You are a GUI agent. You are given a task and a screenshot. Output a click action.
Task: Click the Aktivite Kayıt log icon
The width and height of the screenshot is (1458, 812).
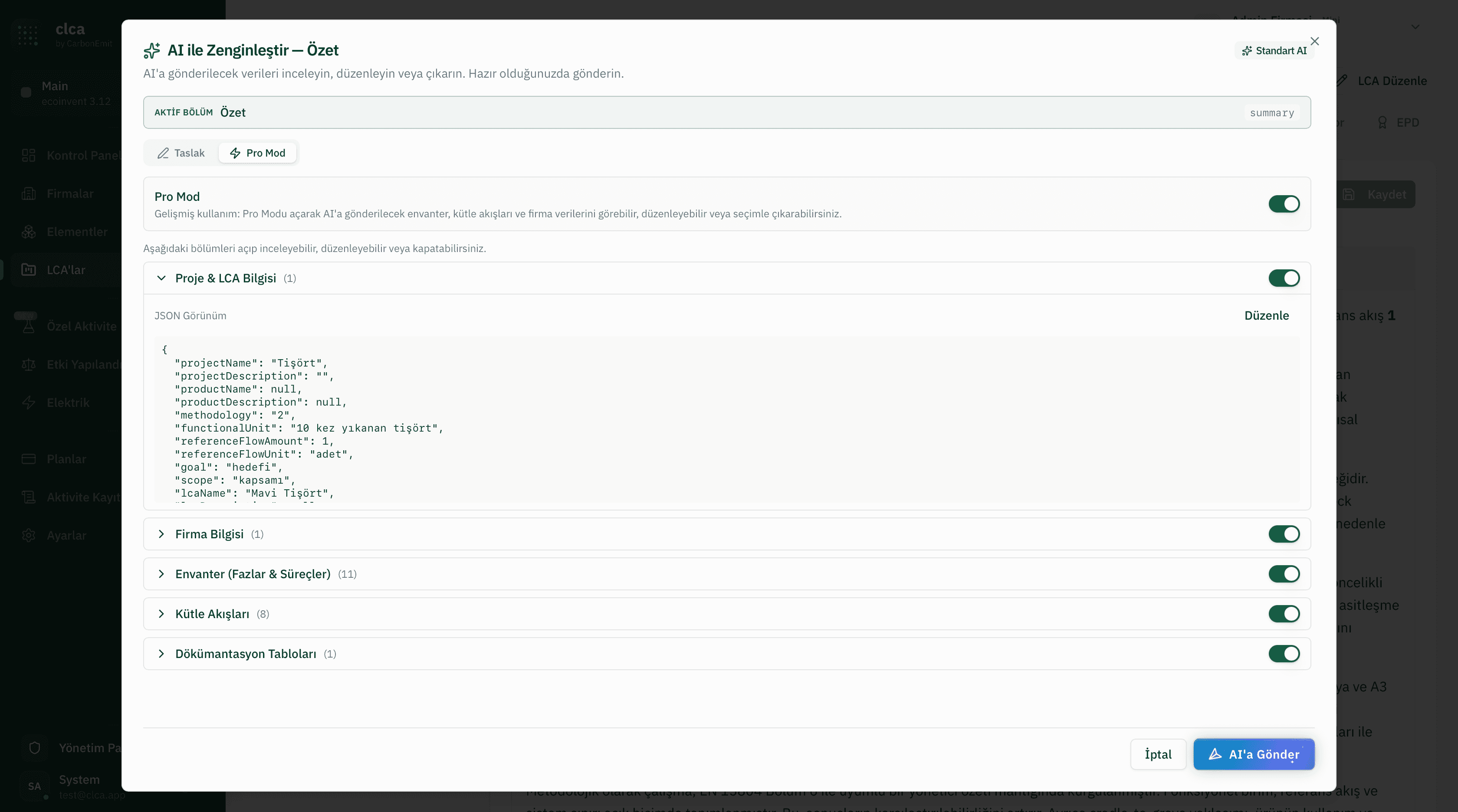[28, 497]
